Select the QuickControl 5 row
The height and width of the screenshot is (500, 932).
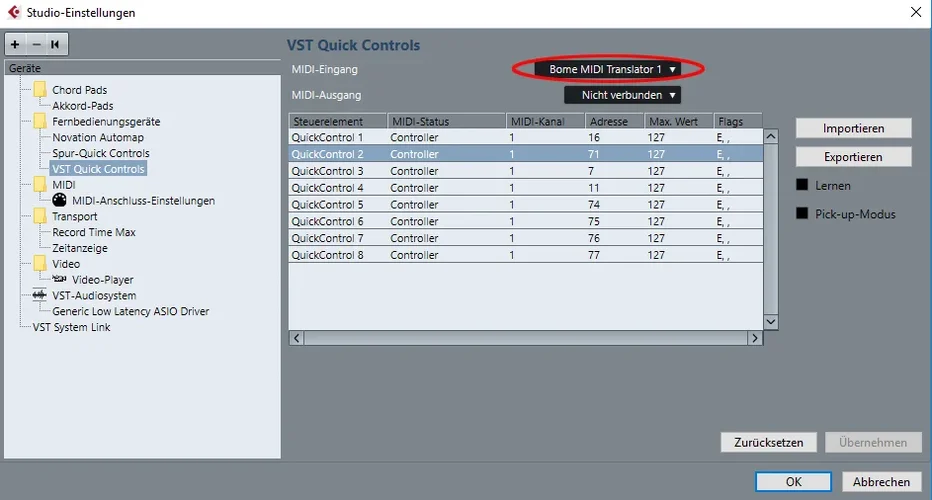tap(525, 205)
